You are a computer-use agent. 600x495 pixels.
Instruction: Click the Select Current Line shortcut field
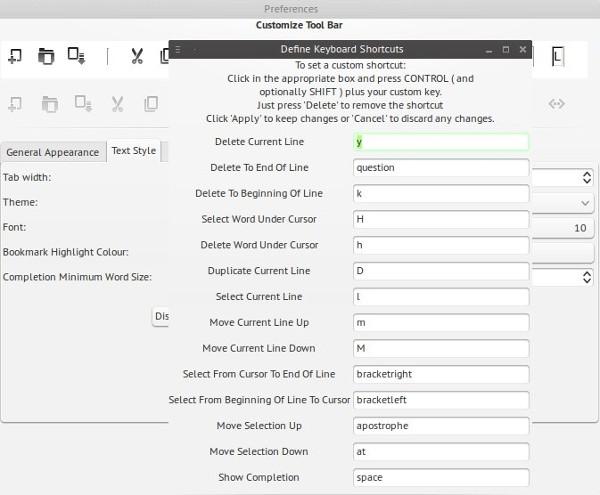pos(441,297)
